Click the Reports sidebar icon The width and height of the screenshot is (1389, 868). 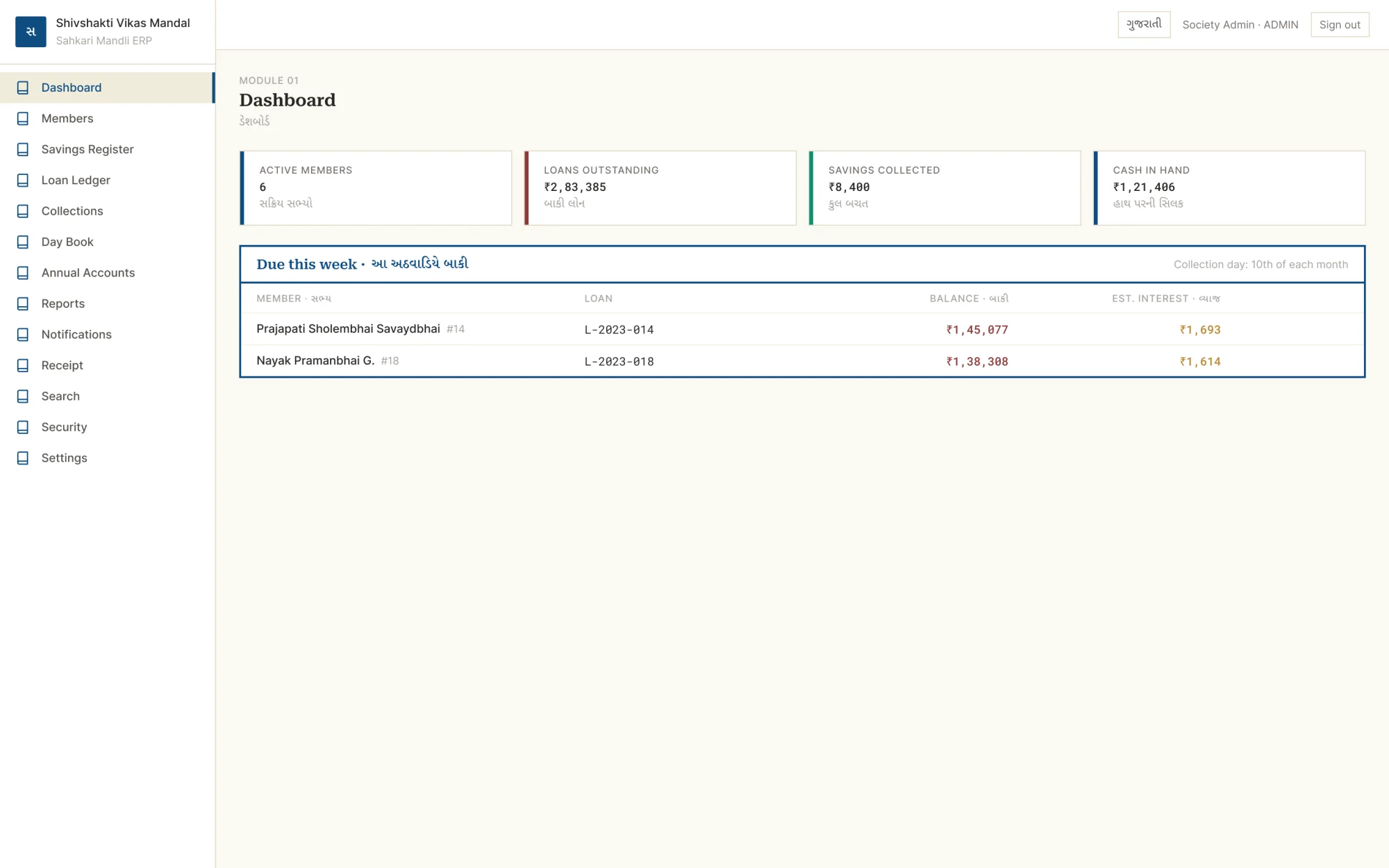[x=23, y=304]
